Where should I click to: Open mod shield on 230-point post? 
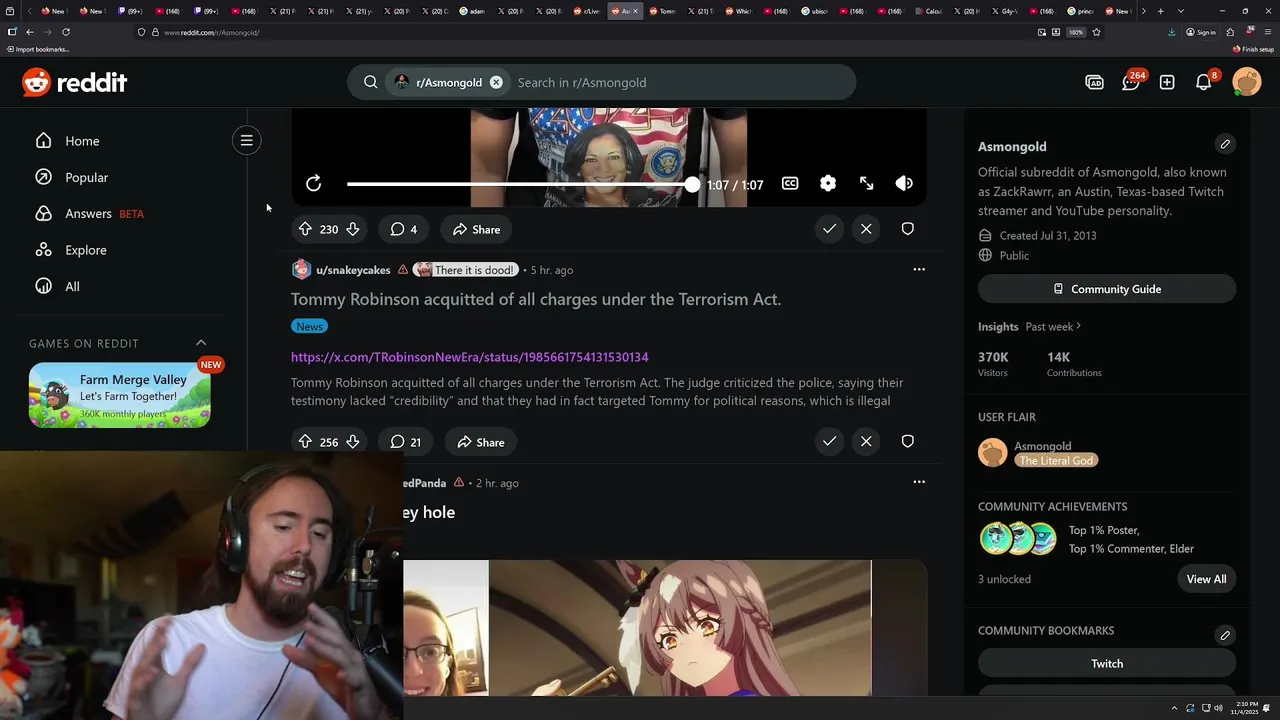pos(908,229)
